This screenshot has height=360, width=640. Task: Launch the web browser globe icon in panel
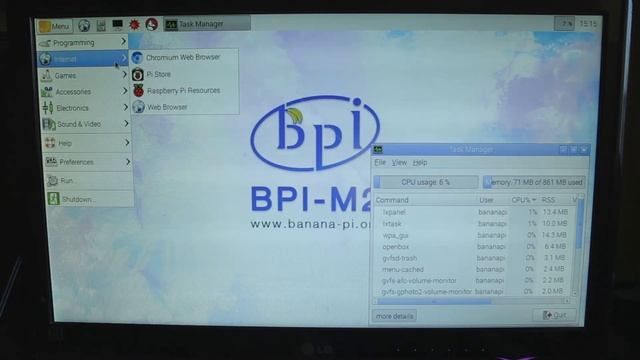pos(84,25)
